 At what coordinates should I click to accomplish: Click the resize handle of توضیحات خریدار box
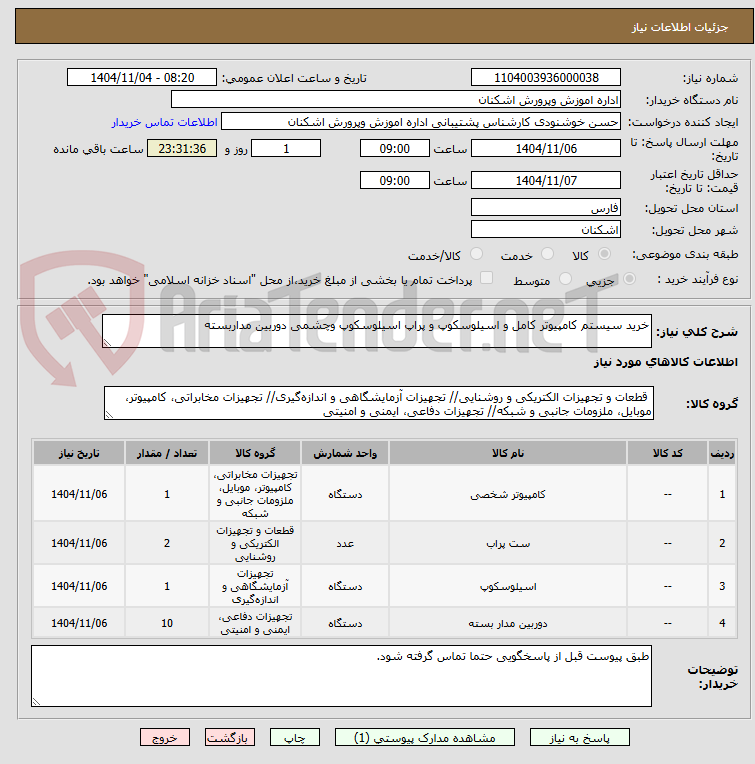point(36,702)
